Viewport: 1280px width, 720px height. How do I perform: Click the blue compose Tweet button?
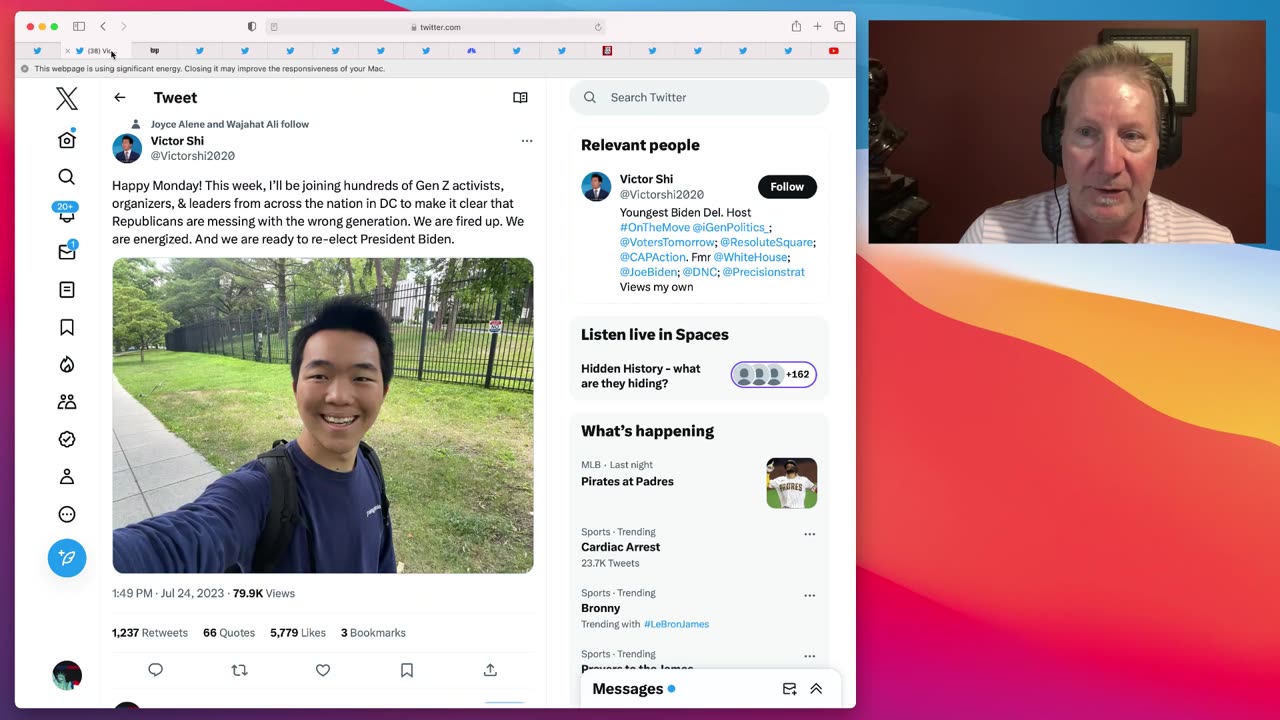tap(67, 558)
